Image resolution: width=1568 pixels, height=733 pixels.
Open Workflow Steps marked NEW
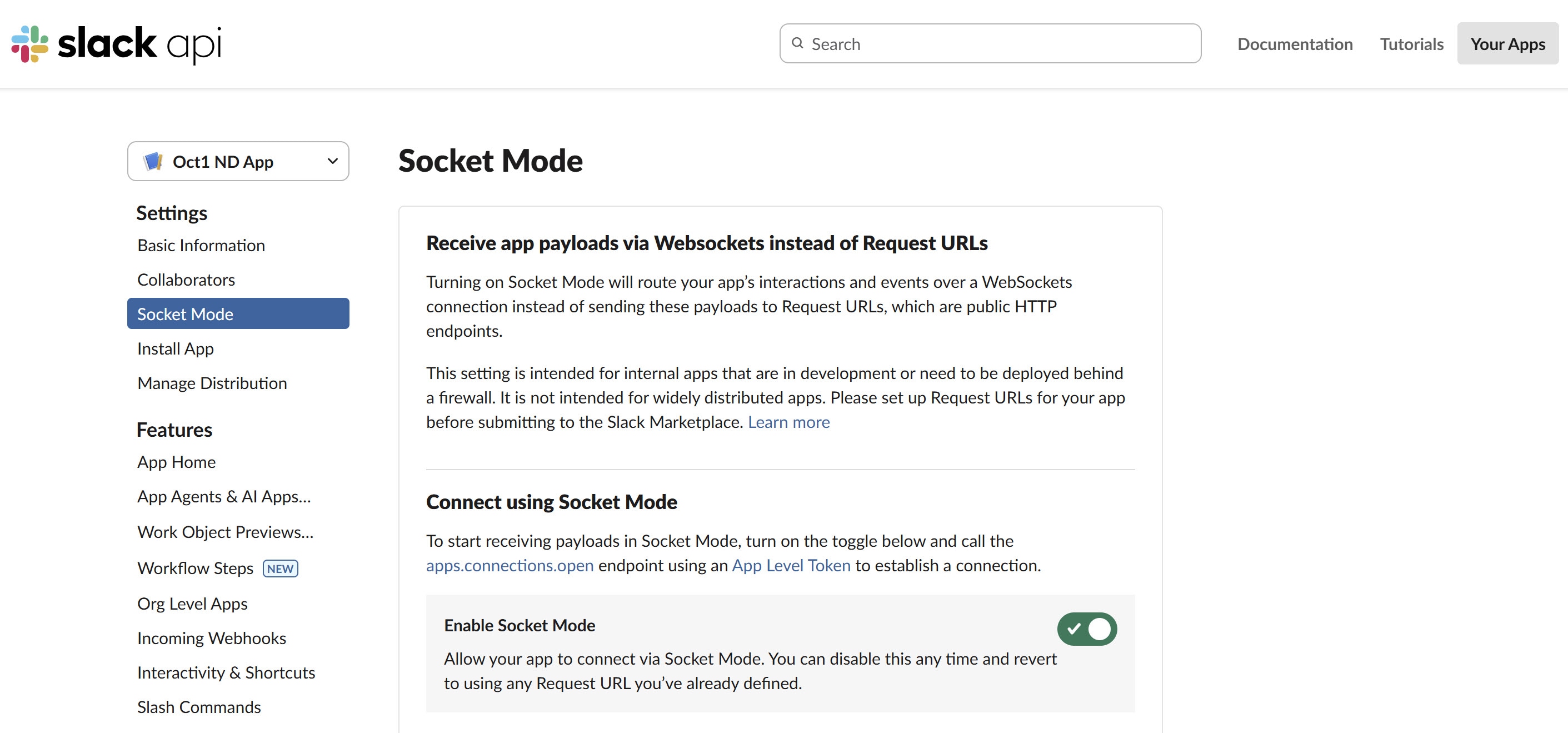pos(195,567)
